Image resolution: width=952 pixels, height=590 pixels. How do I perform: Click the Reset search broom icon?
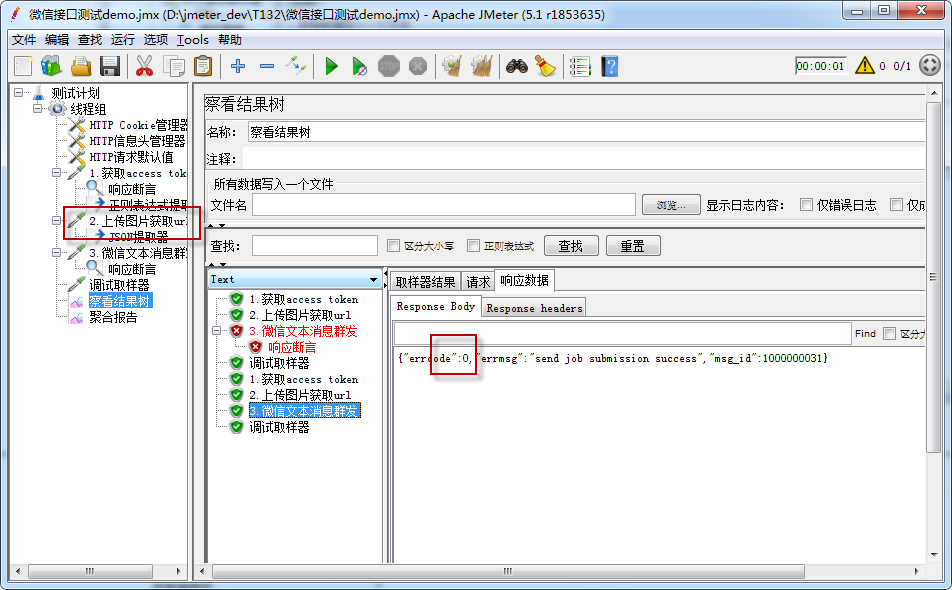(x=545, y=66)
